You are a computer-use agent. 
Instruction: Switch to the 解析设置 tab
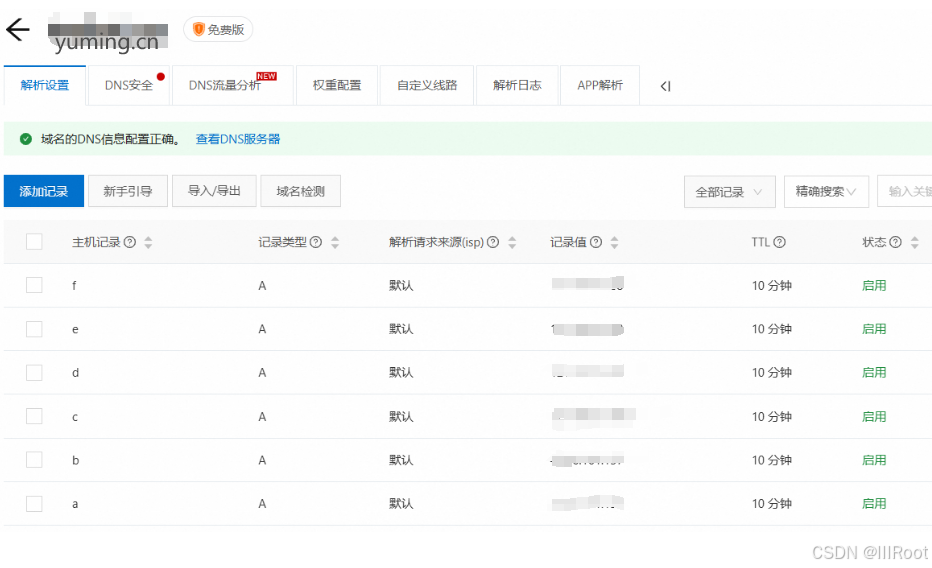coord(45,86)
